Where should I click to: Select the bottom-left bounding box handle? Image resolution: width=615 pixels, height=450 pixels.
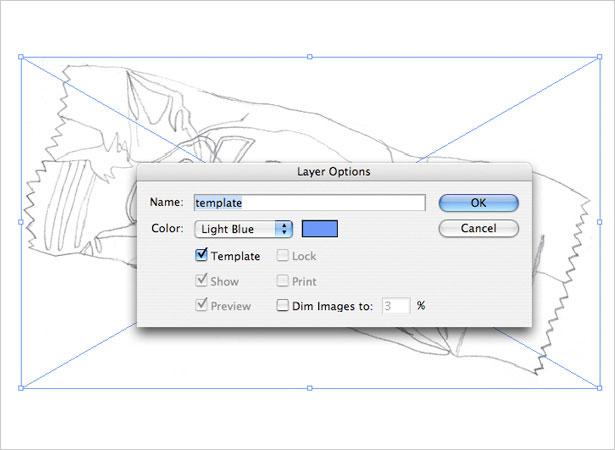pos(21,388)
